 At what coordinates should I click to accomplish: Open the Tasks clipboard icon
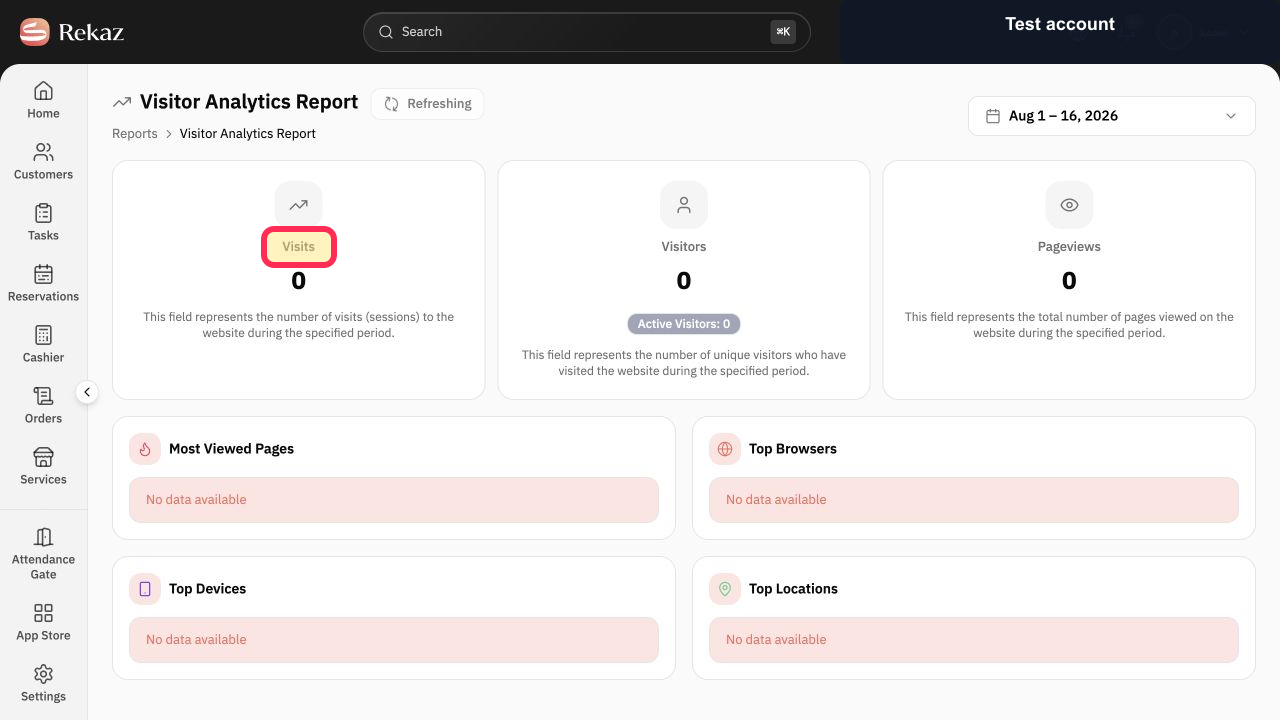(x=43, y=213)
